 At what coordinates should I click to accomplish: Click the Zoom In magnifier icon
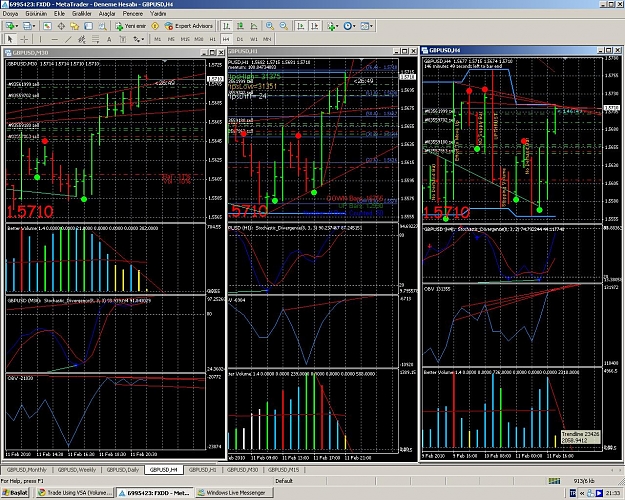270,26
